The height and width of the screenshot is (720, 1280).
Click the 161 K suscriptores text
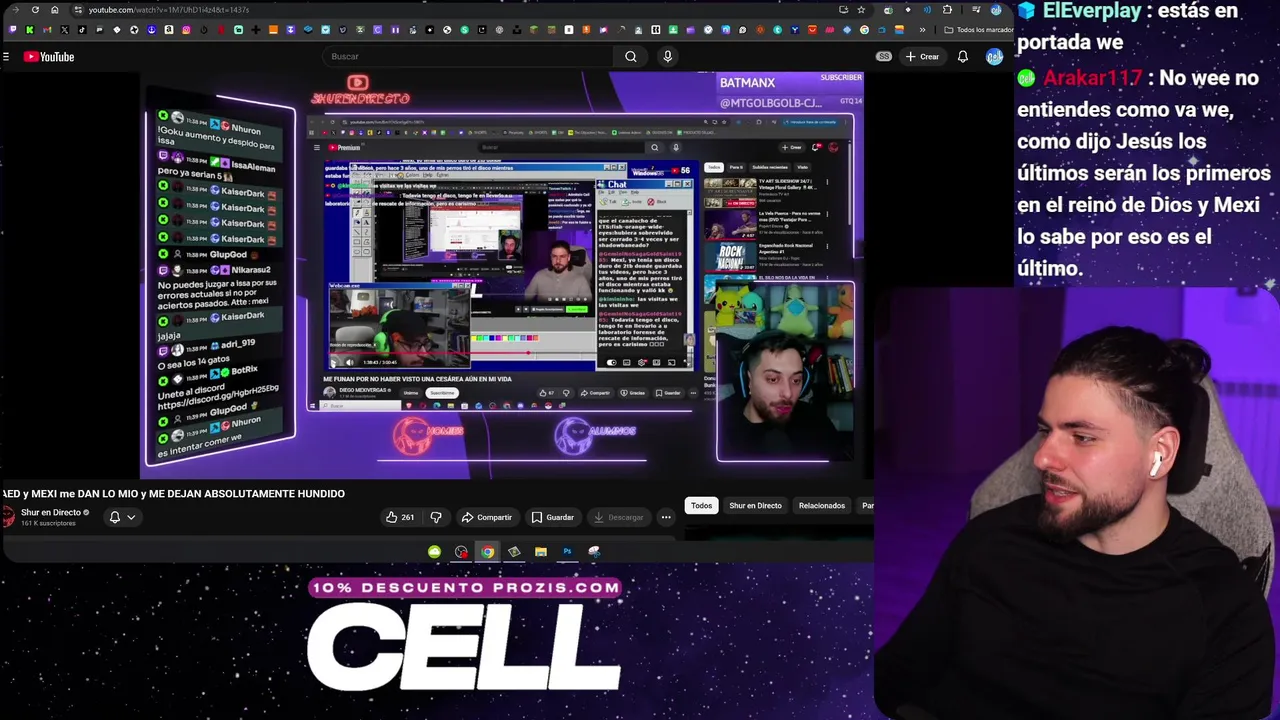tap(48, 523)
